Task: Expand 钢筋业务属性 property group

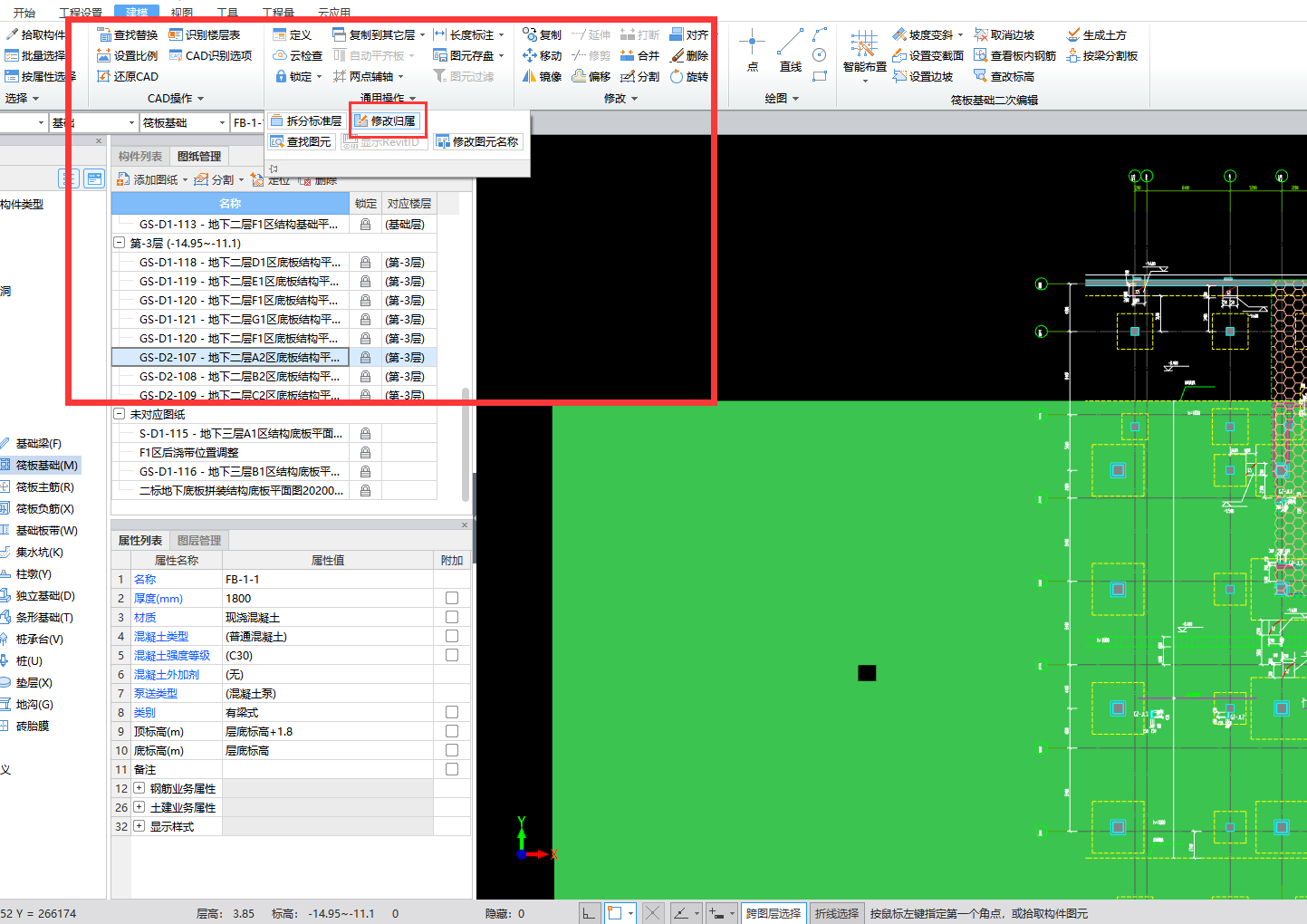Action: (x=139, y=788)
